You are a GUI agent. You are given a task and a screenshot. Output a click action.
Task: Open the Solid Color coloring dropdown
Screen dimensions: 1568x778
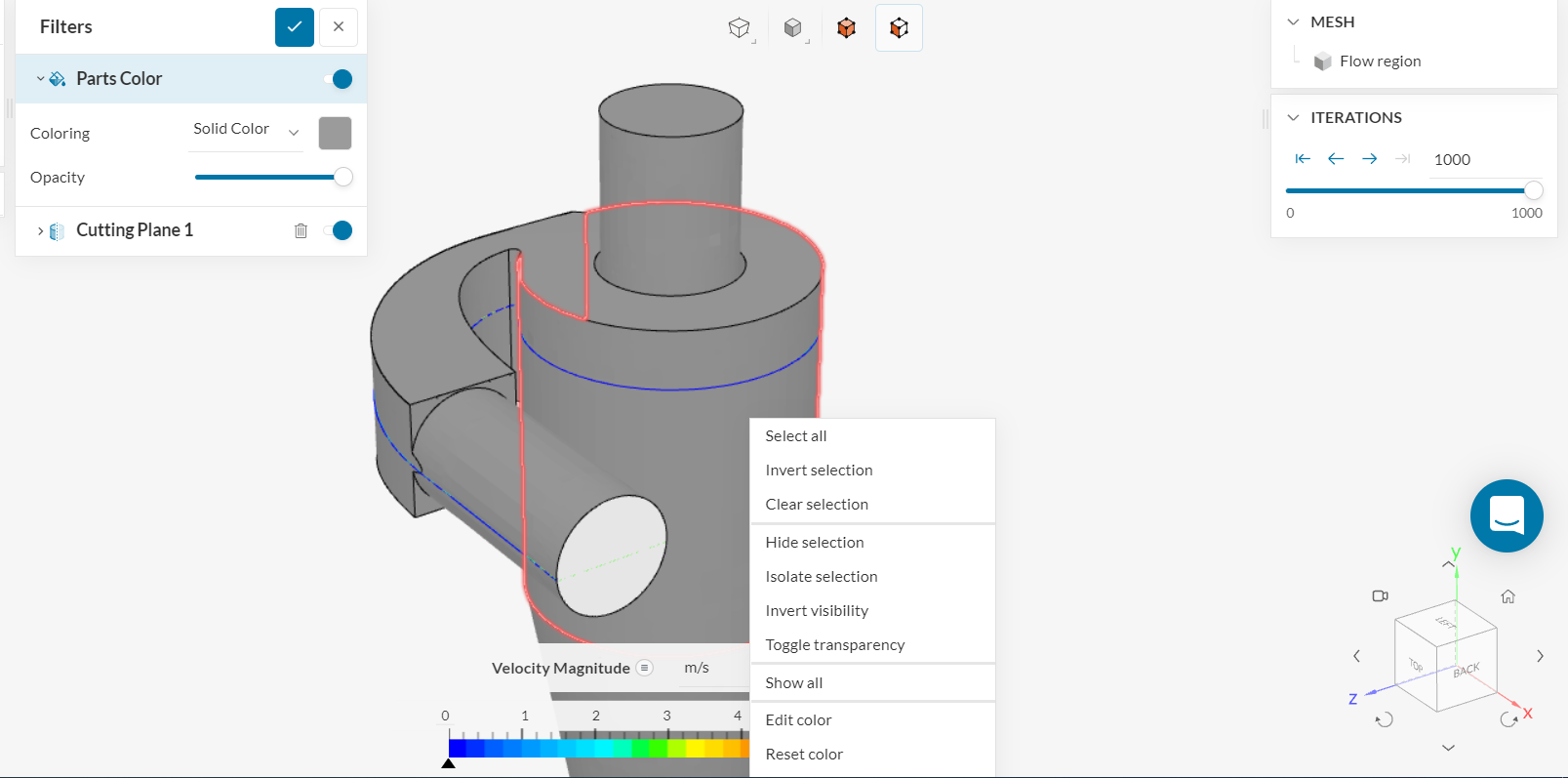tap(246, 130)
